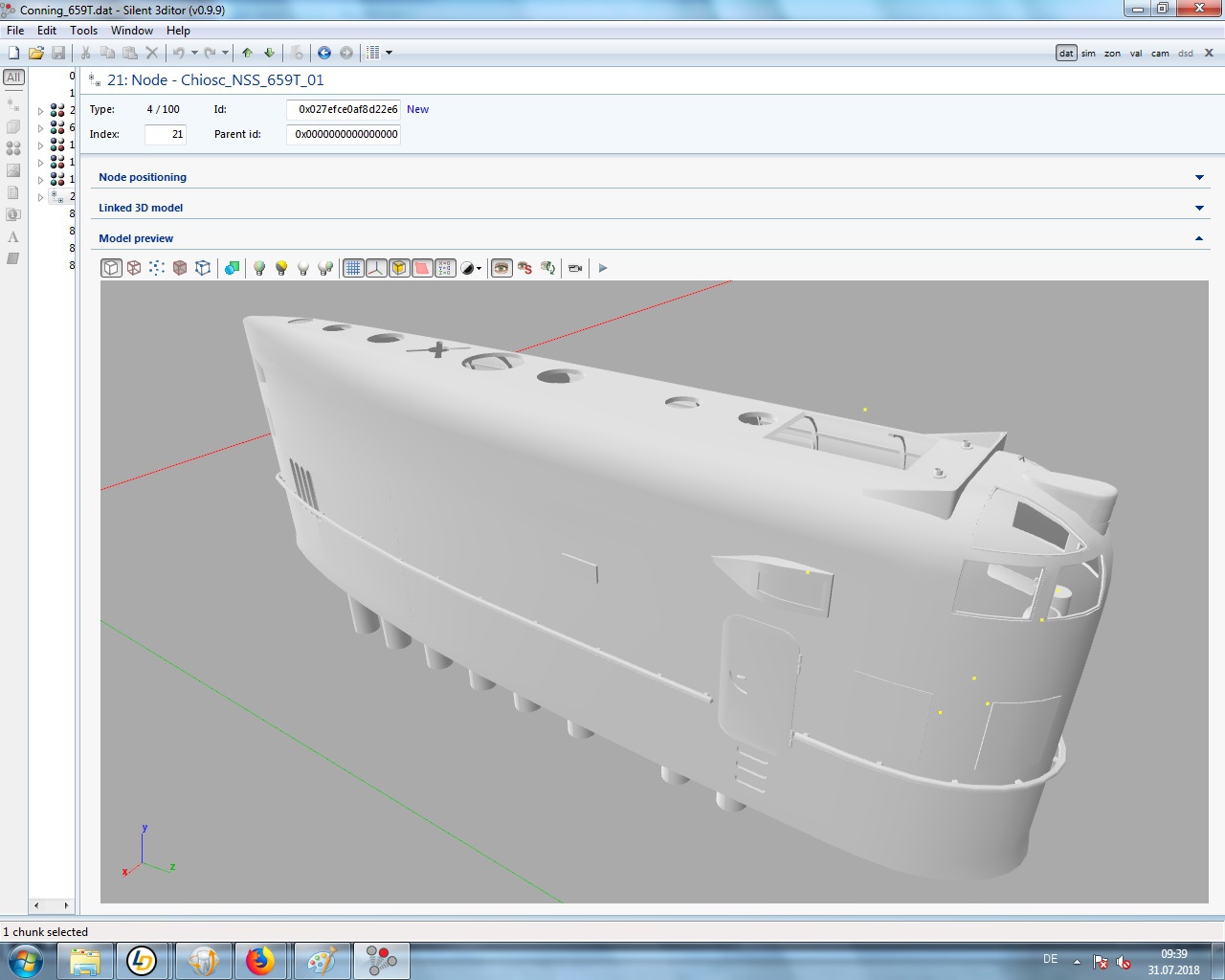Image resolution: width=1225 pixels, height=980 pixels.
Task: Expand the Linked 3D model section
Action: coord(1199,208)
